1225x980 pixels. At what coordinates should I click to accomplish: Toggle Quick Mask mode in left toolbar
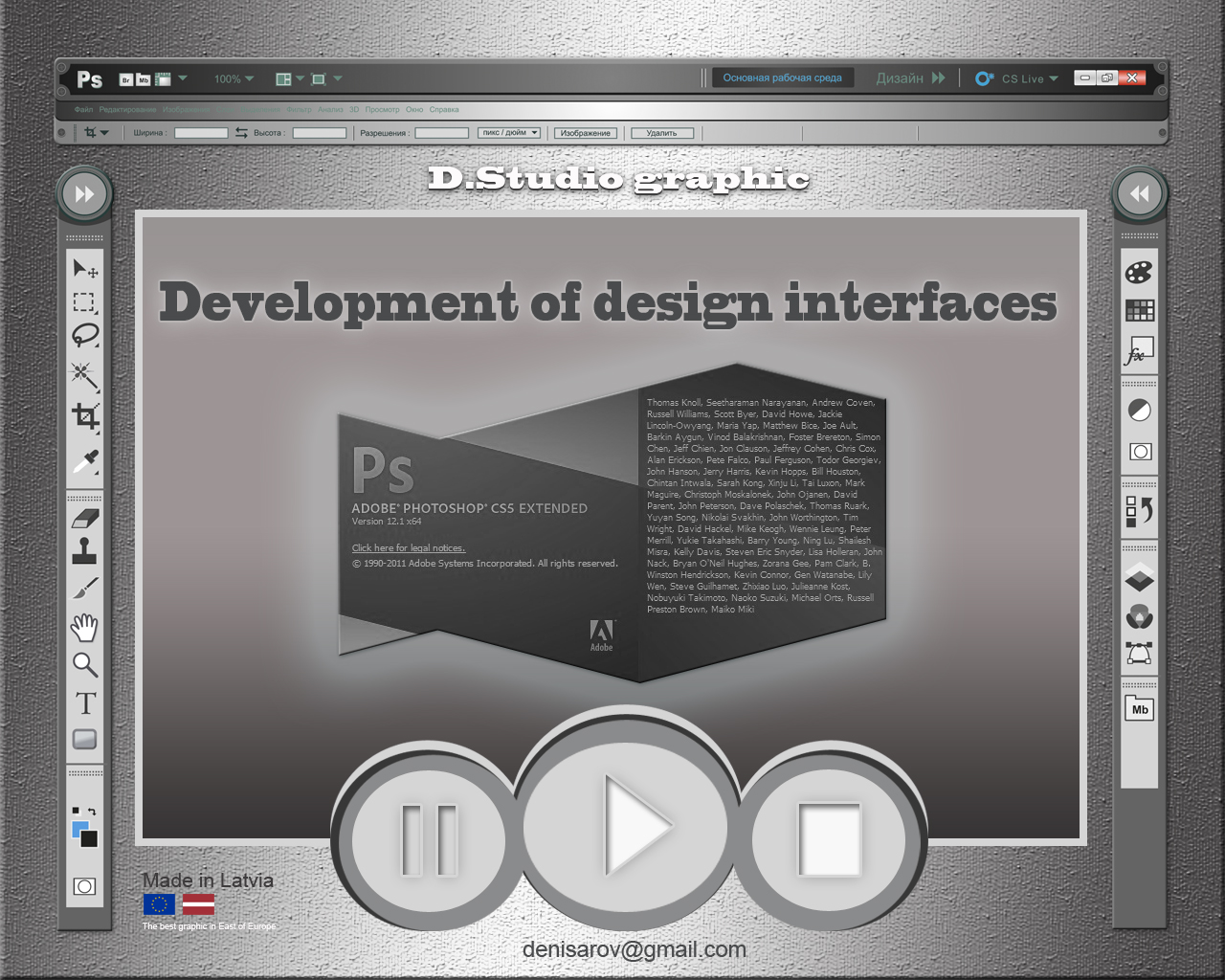pyautogui.click(x=84, y=886)
